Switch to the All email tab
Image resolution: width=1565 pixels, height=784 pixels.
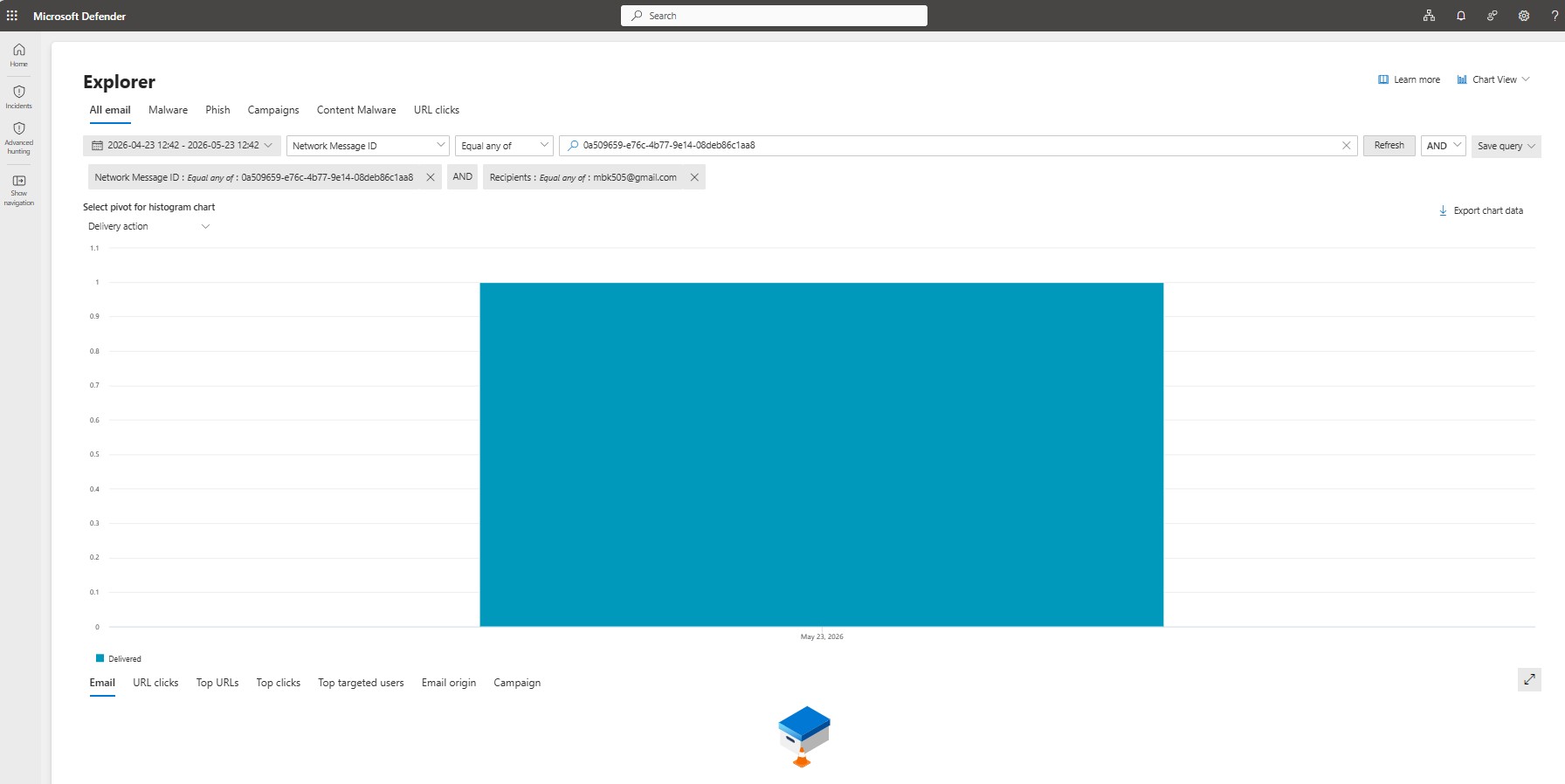click(110, 110)
